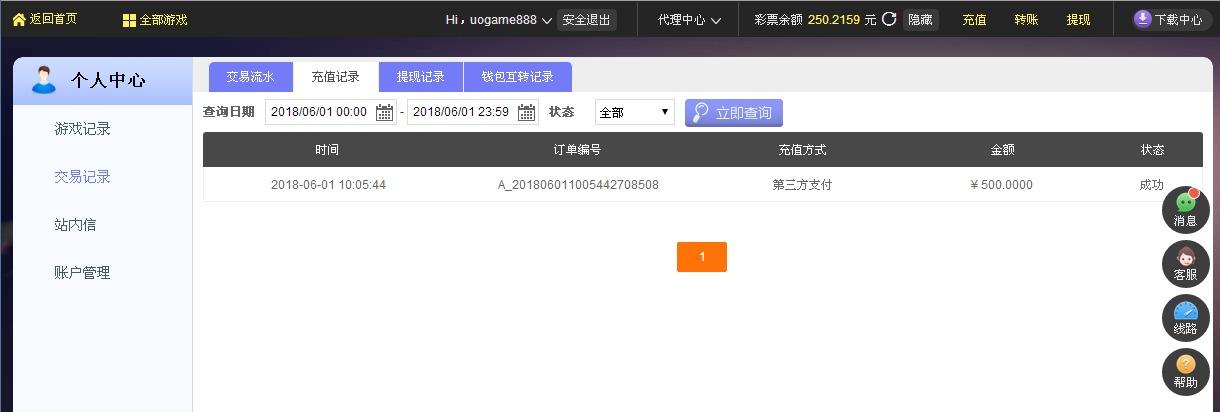
Task: Open the 钱包互转记录 tab
Action: click(x=517, y=77)
